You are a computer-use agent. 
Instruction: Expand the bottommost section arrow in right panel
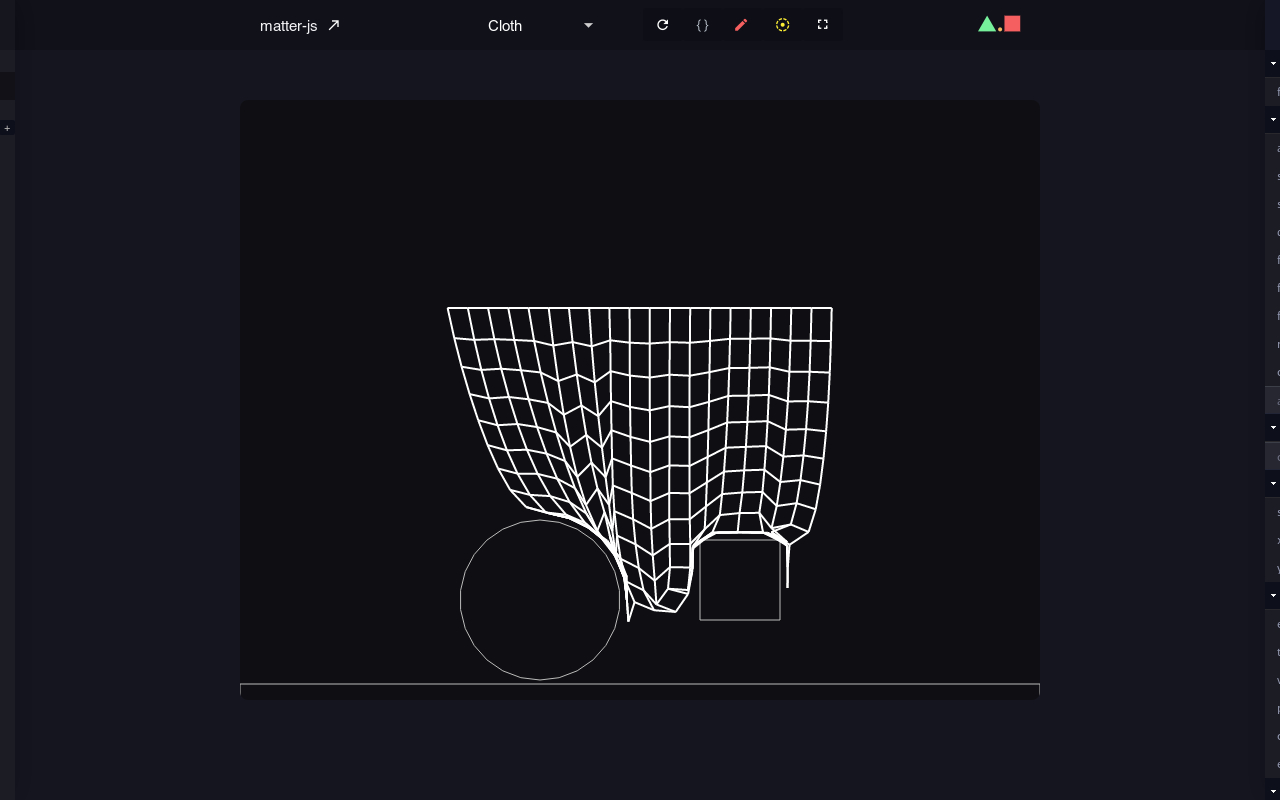[1273, 791]
